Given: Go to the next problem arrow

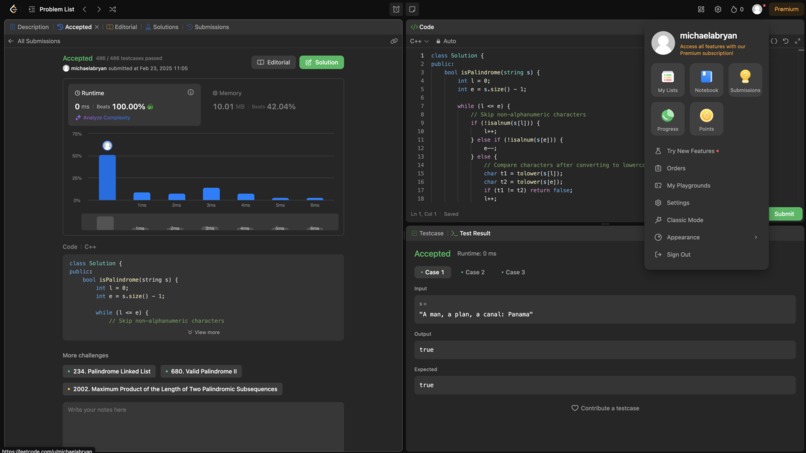Looking at the screenshot, I should [x=99, y=9].
